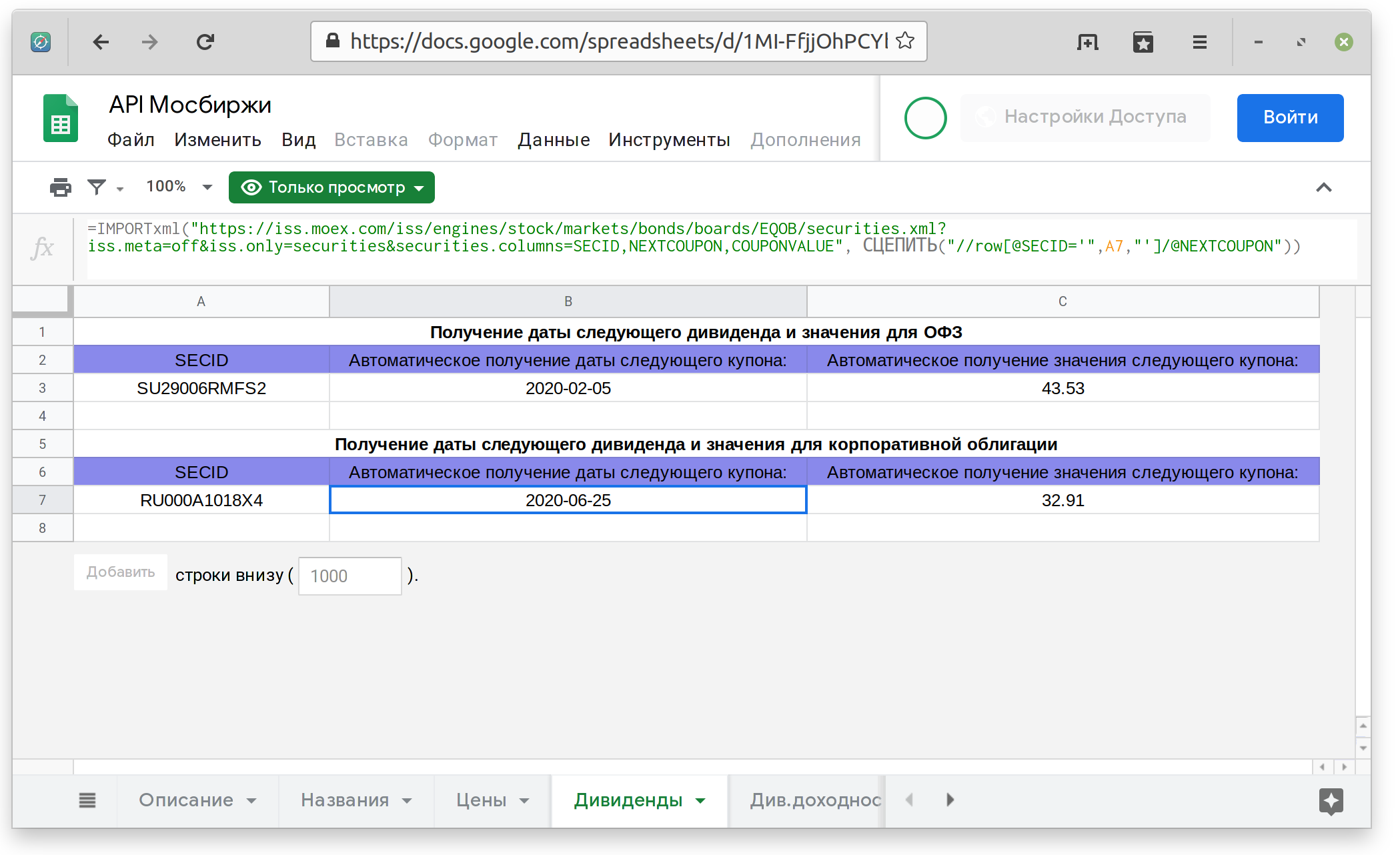Viewport: 1400px width, 855px height.
Task: Click the rows count input showing 1000
Action: click(x=349, y=576)
